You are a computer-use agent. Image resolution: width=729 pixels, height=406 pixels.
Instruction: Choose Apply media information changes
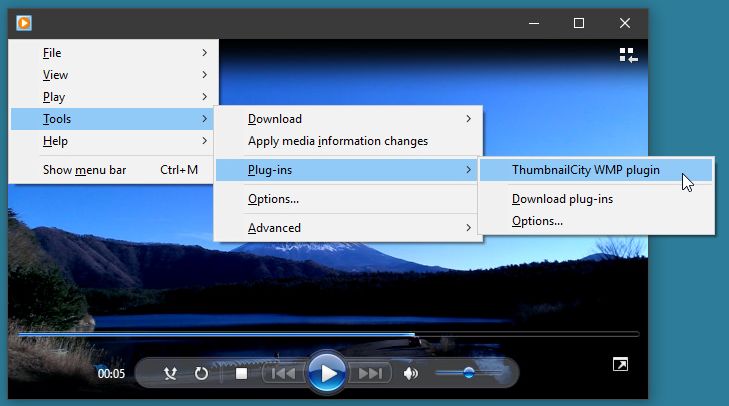point(348,141)
